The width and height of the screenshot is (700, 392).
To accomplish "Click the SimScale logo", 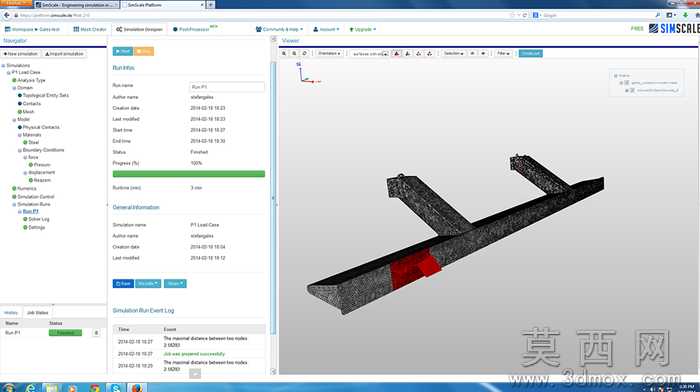I will pyautogui.click(x=674, y=29).
